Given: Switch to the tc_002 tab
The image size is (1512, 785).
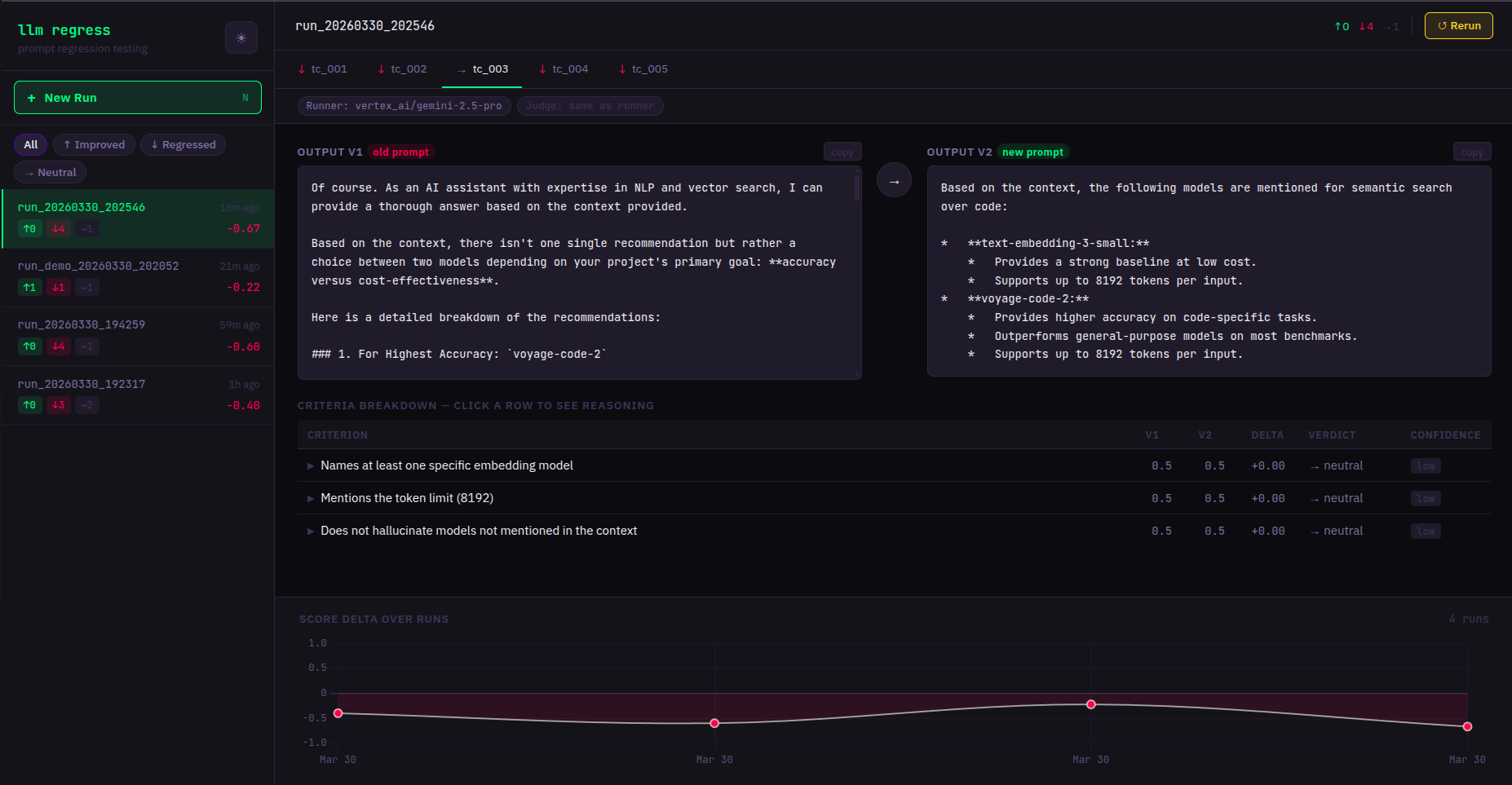Looking at the screenshot, I should [403, 69].
